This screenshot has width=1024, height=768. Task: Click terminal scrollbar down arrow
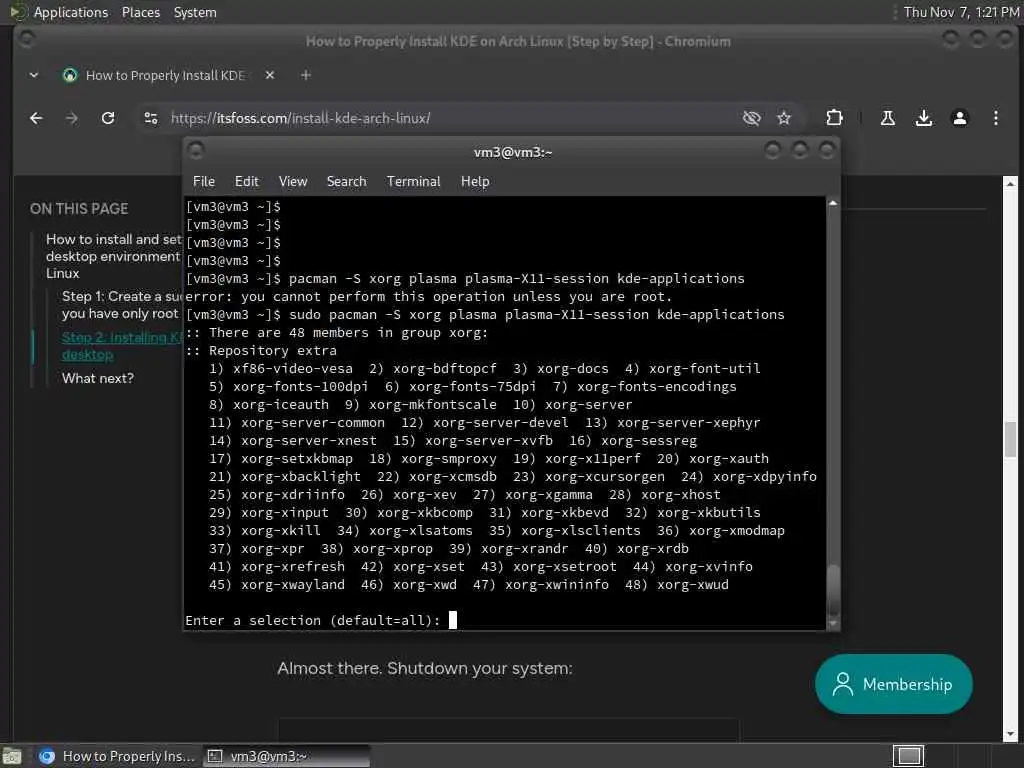pos(833,624)
